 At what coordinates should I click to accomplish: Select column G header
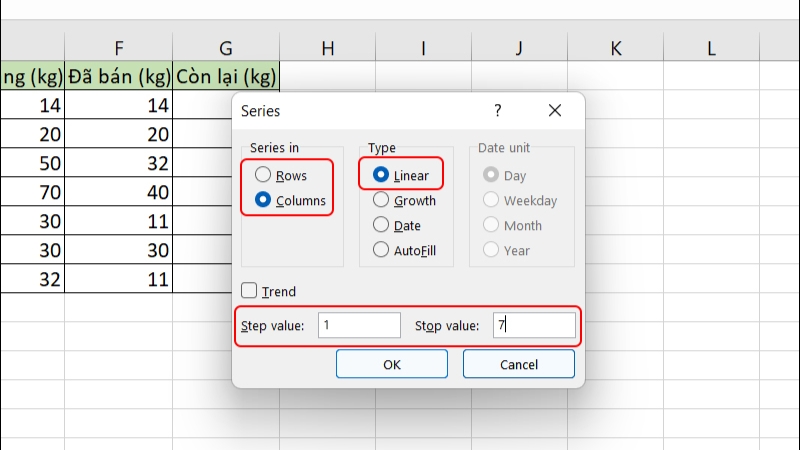coord(226,47)
